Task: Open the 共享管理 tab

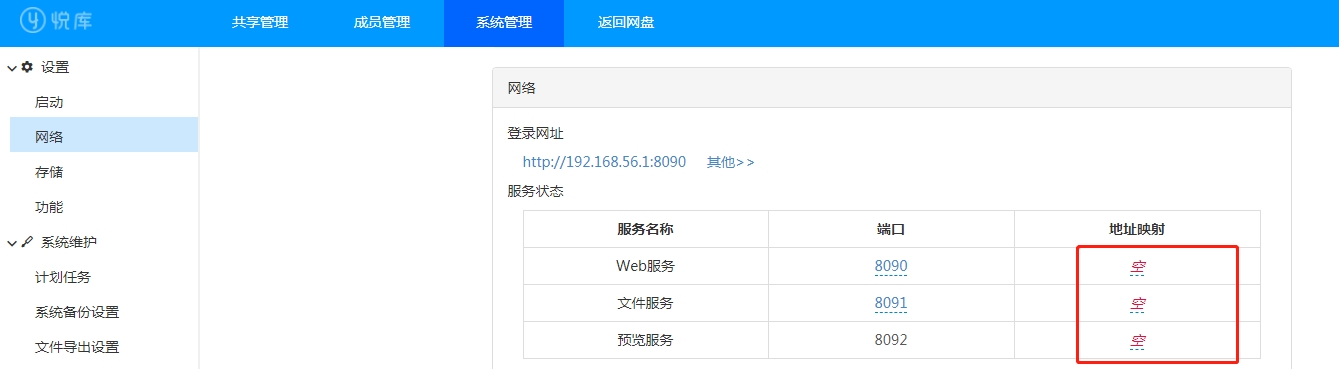Action: tap(260, 23)
